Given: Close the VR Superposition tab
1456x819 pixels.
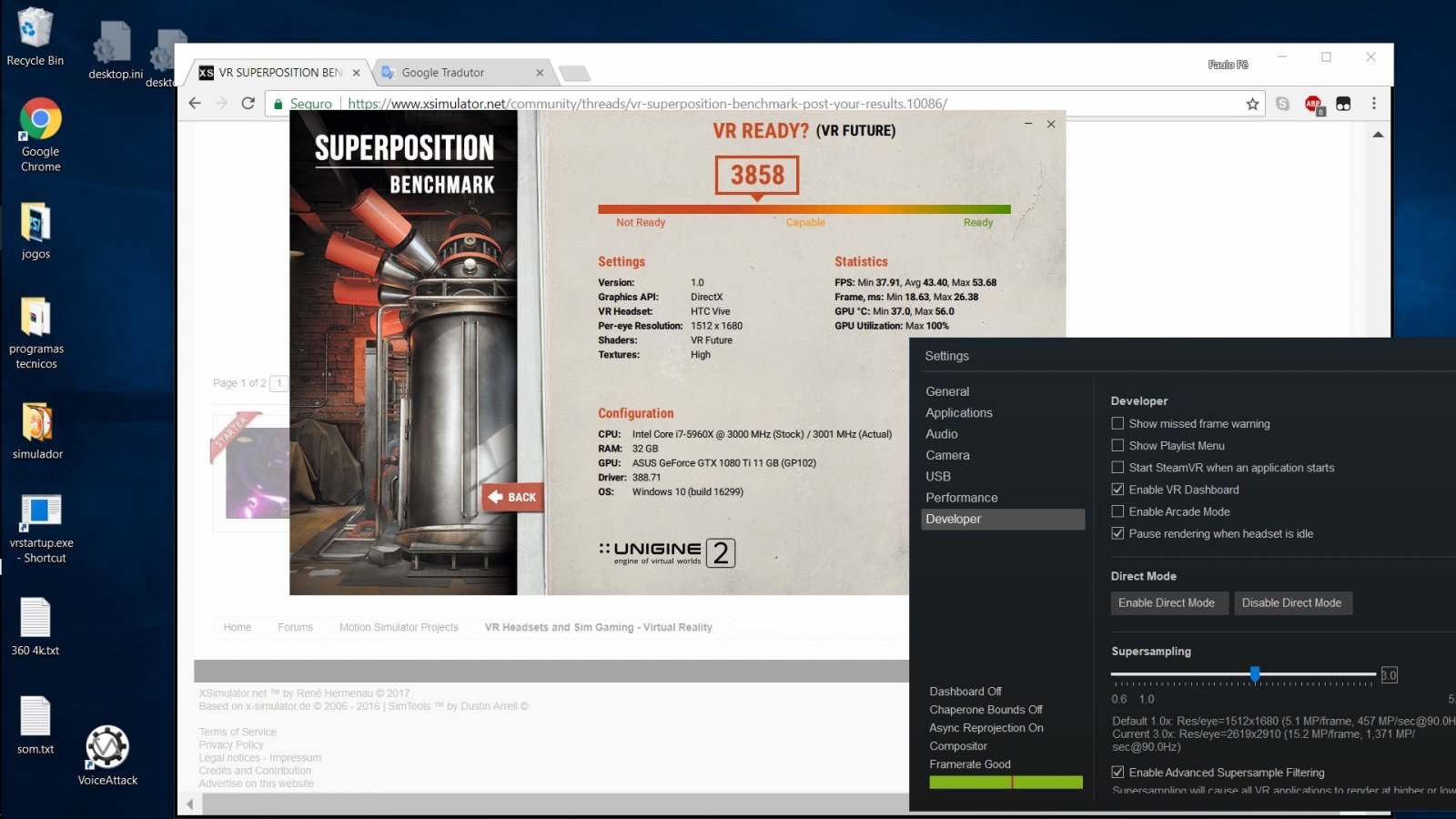Looking at the screenshot, I should [356, 73].
